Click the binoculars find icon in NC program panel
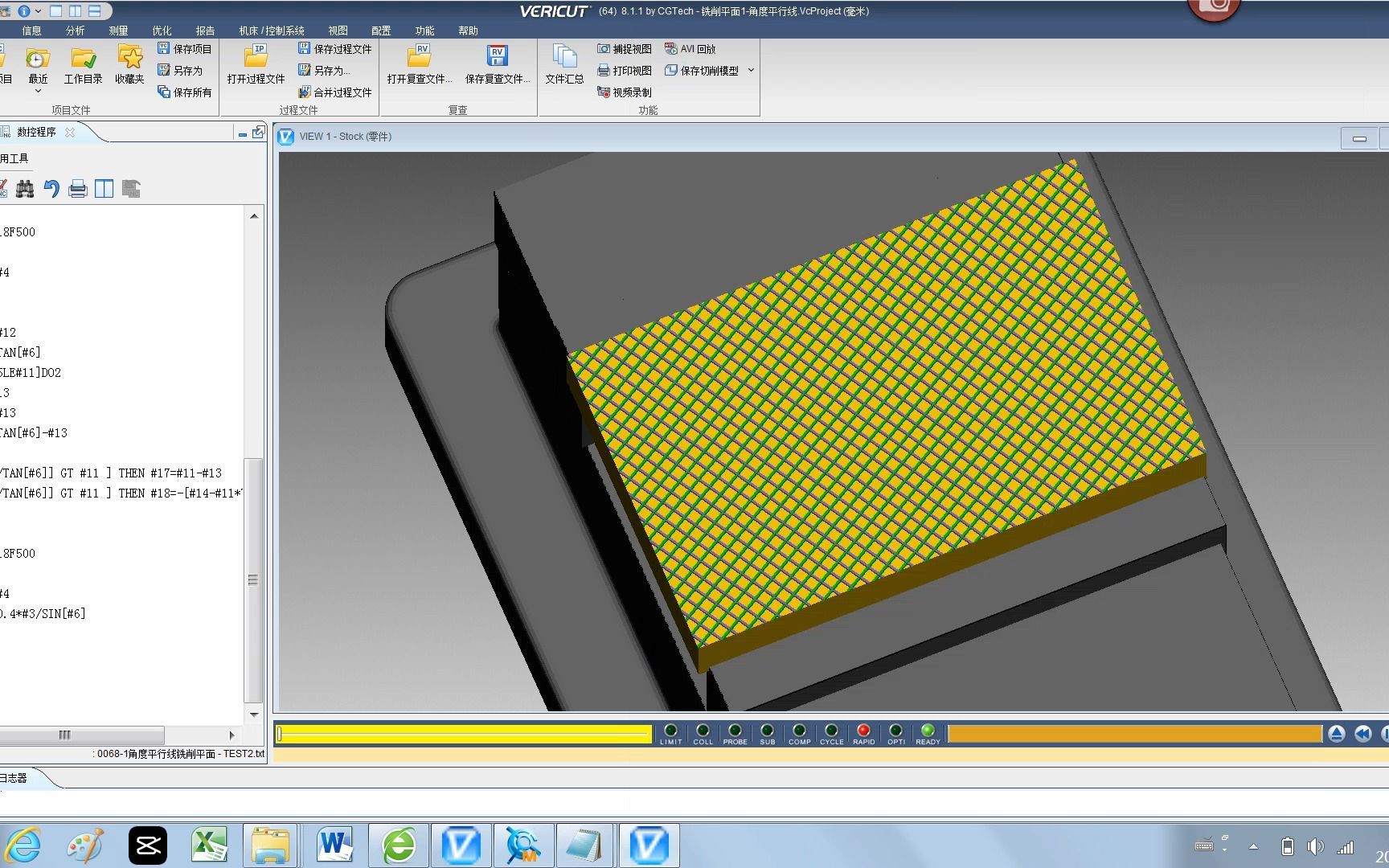1389x868 pixels. [x=25, y=189]
